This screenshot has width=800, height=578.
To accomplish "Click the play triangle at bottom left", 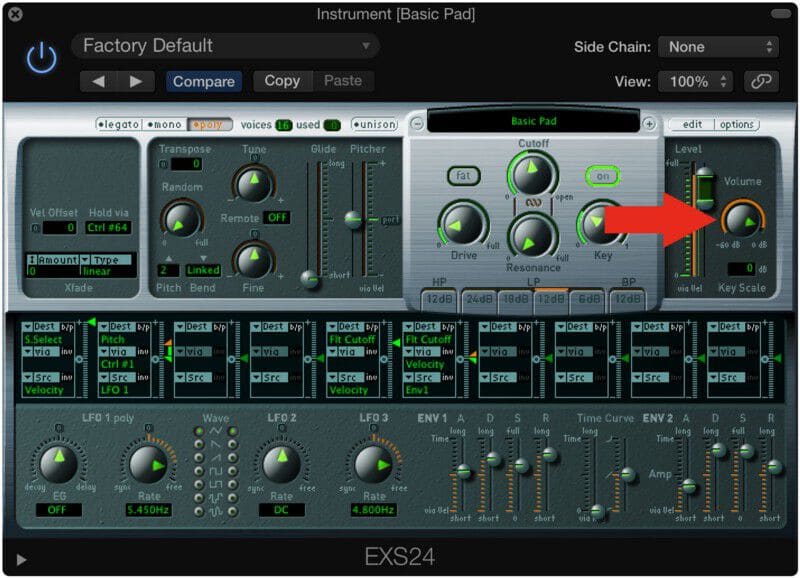I will coord(21,560).
